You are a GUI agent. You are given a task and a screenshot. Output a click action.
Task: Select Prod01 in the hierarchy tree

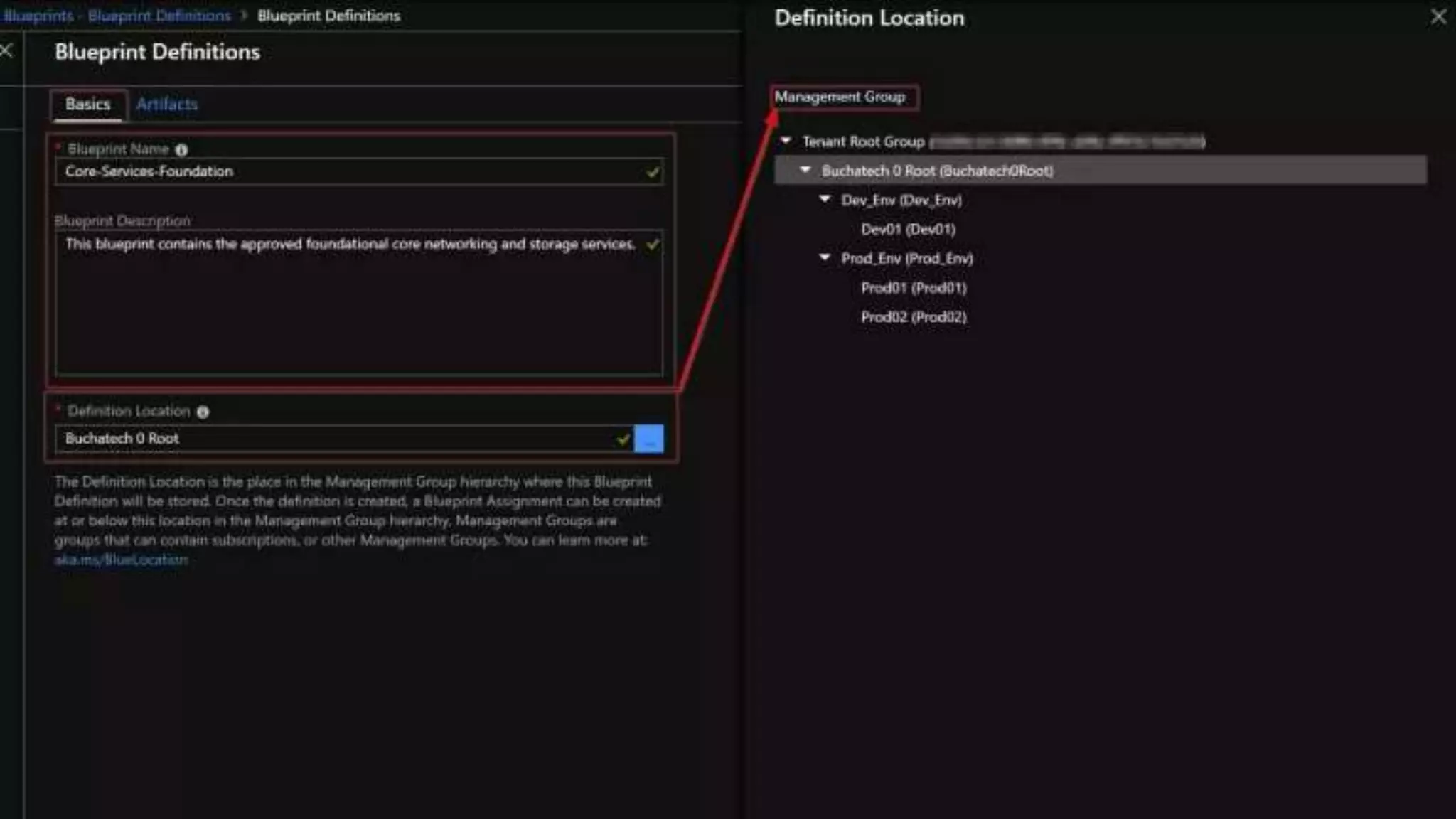(x=914, y=288)
